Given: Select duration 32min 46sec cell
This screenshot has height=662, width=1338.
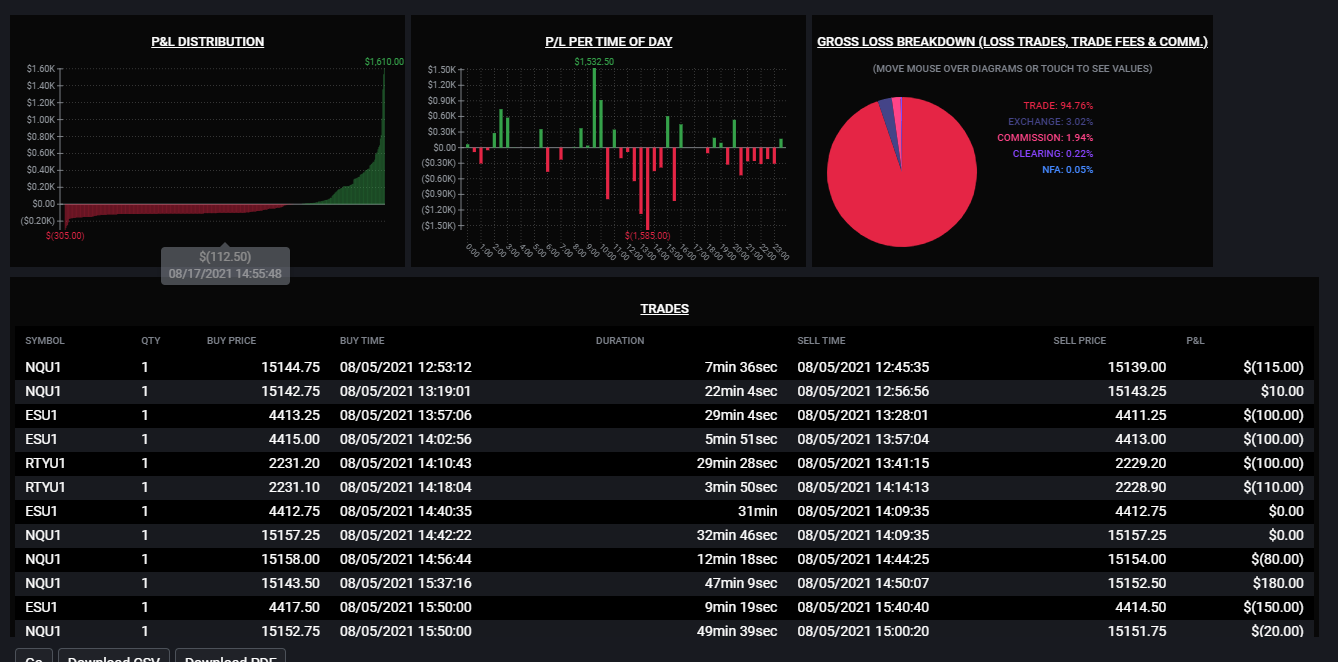Looking at the screenshot, I should [x=737, y=535].
